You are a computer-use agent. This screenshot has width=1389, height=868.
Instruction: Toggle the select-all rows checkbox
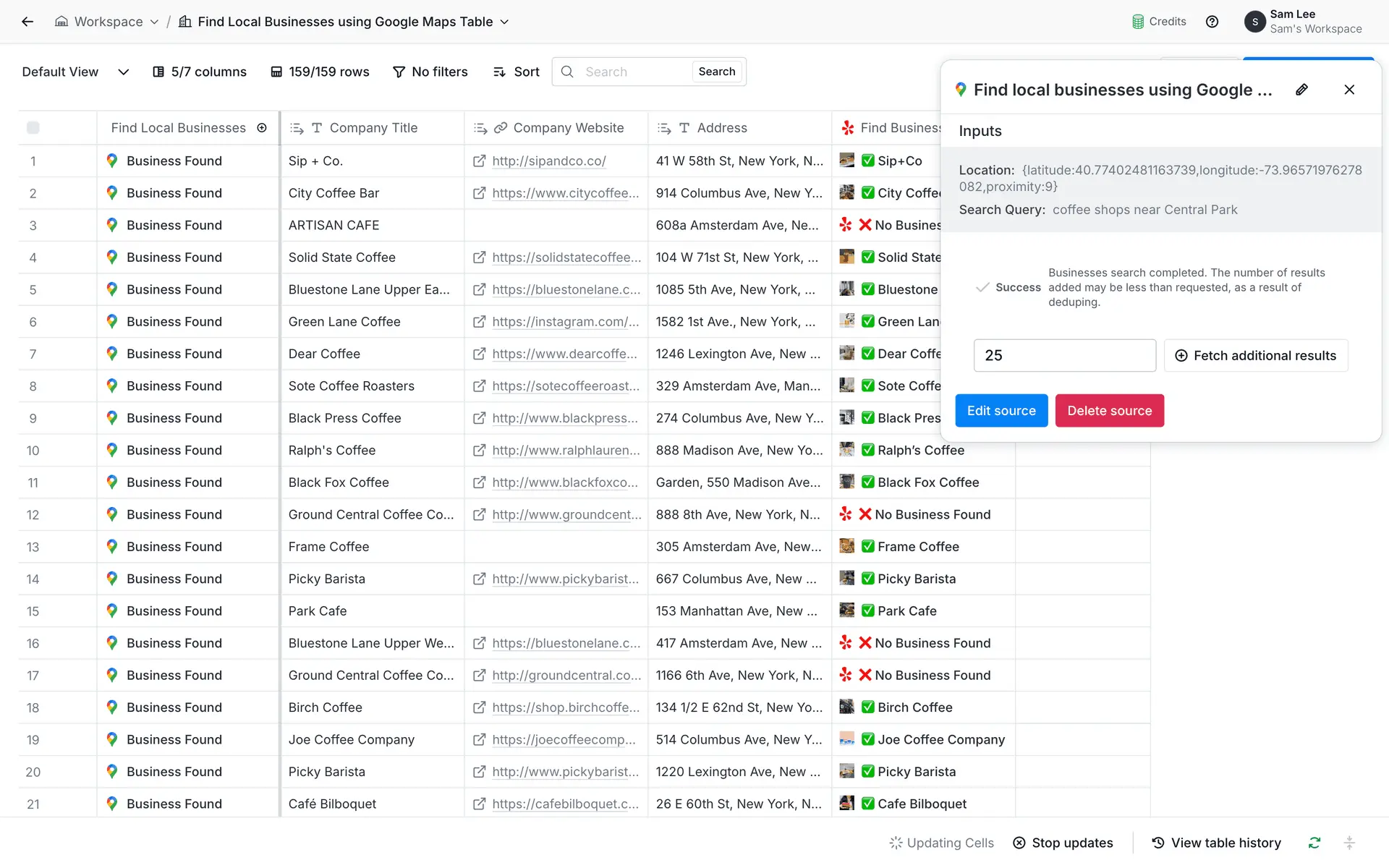click(x=33, y=128)
